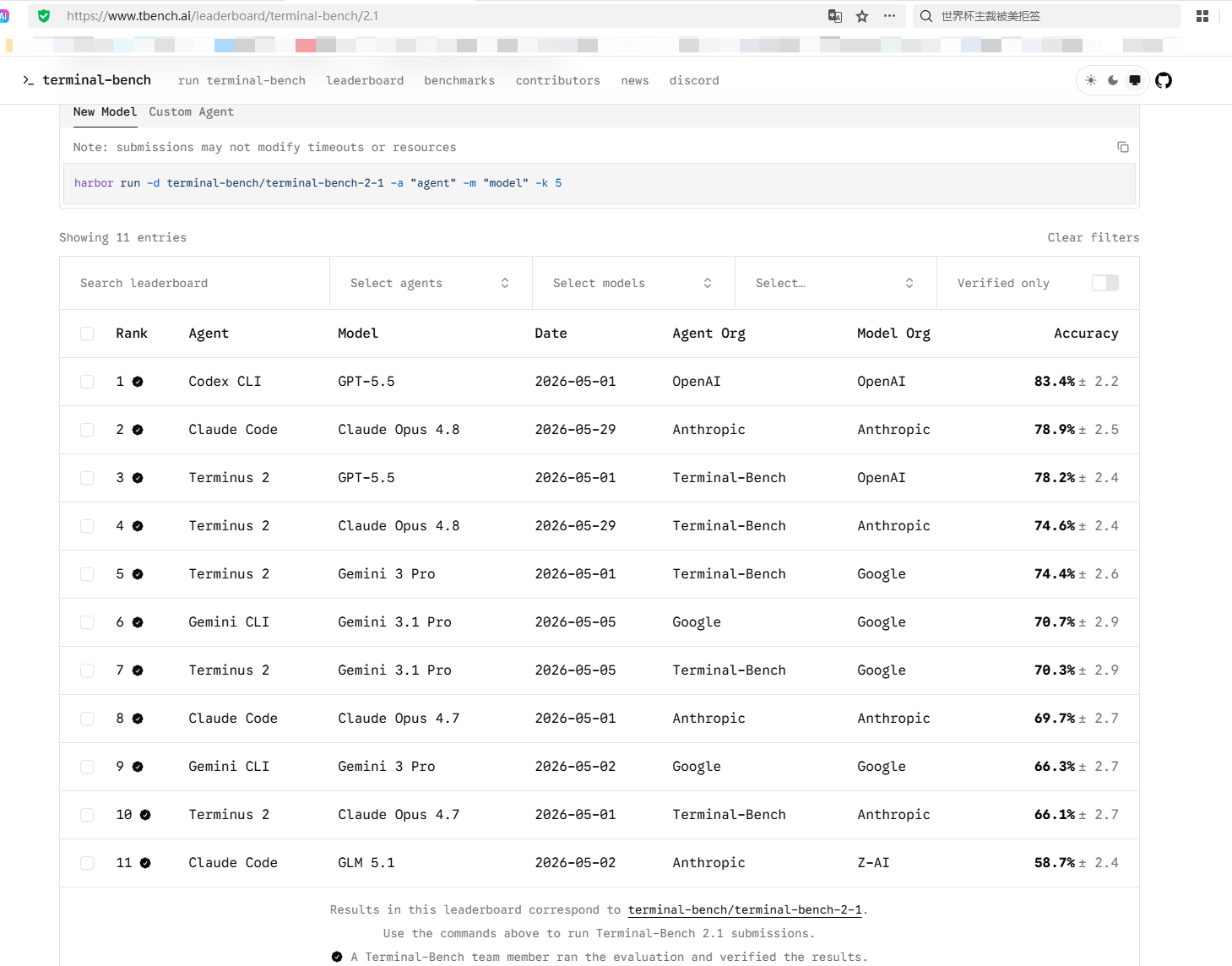Open the contributors page

558,81
